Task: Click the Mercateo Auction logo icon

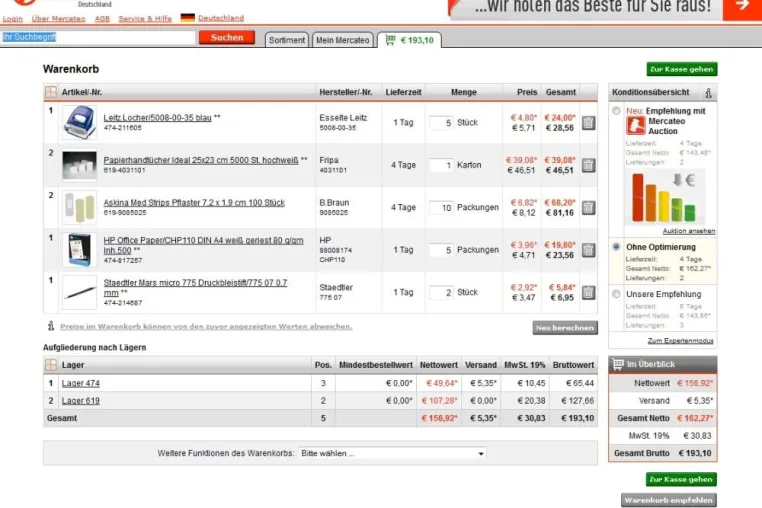Action: pyautogui.click(x=635, y=125)
